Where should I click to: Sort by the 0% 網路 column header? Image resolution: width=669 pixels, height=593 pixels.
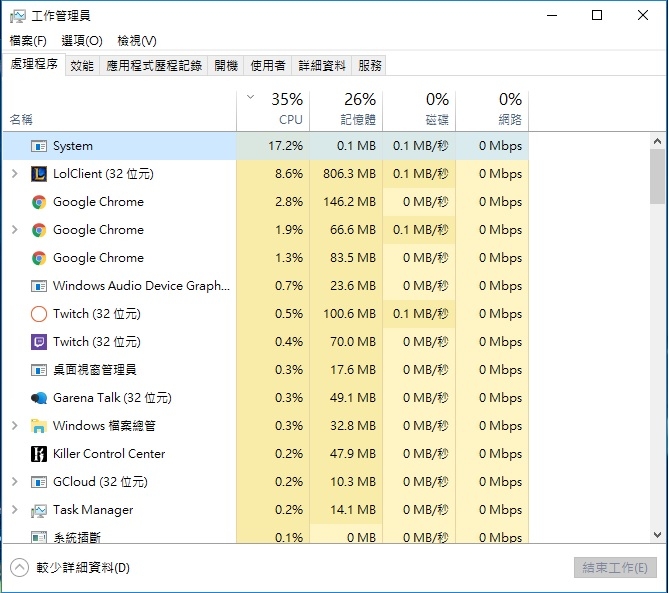click(x=492, y=110)
